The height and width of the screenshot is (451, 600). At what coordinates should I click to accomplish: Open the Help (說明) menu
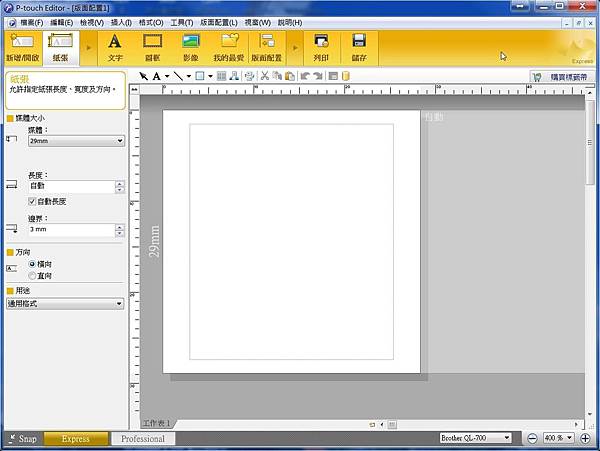290,23
